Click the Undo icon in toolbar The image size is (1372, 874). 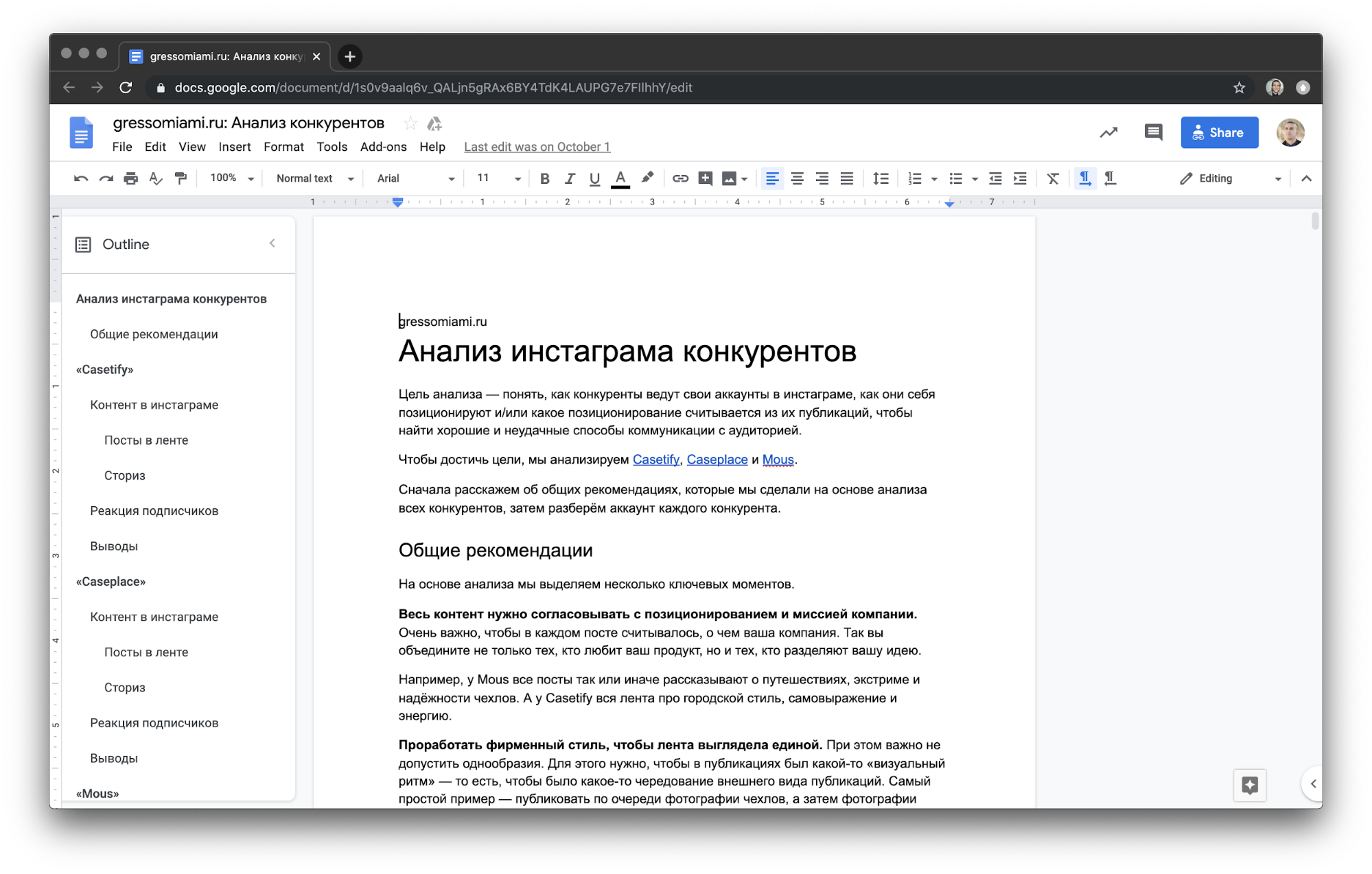click(80, 178)
